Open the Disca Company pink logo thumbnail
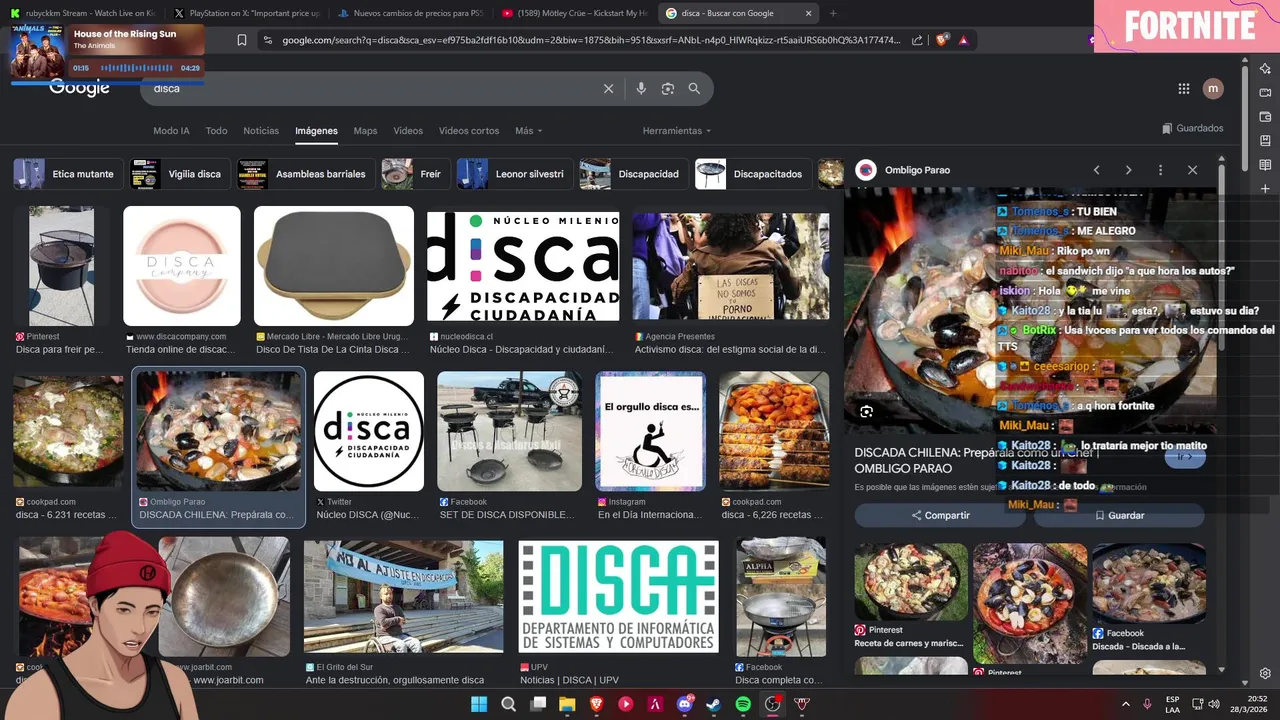The width and height of the screenshot is (1280, 720). [182, 266]
